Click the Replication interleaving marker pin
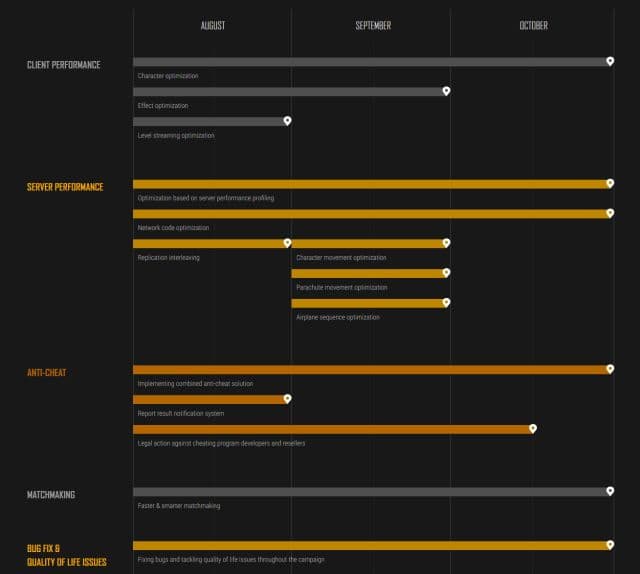This screenshot has height=574, width=640. (x=287, y=243)
